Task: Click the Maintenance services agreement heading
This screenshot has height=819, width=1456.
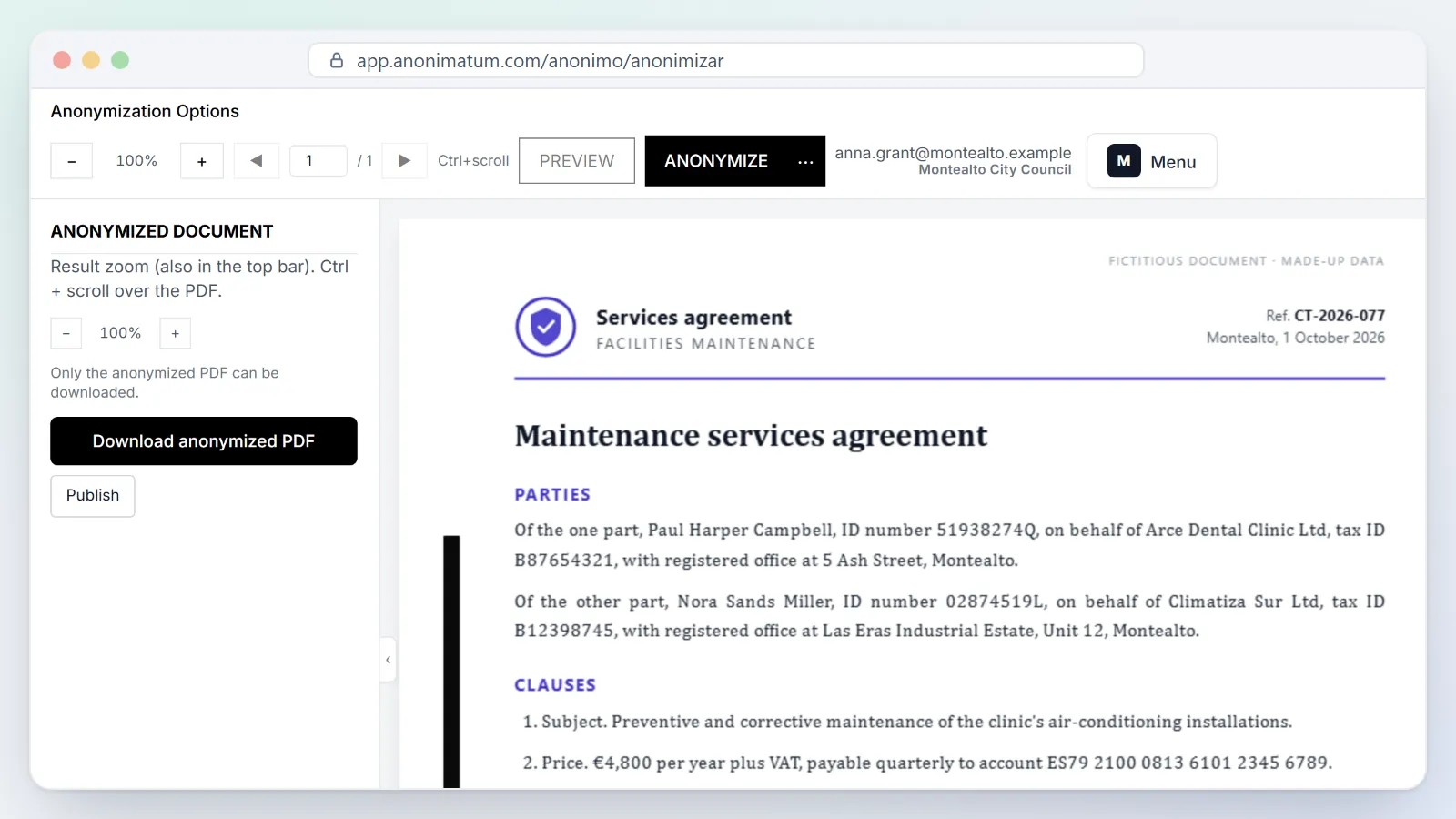Action: (x=751, y=436)
